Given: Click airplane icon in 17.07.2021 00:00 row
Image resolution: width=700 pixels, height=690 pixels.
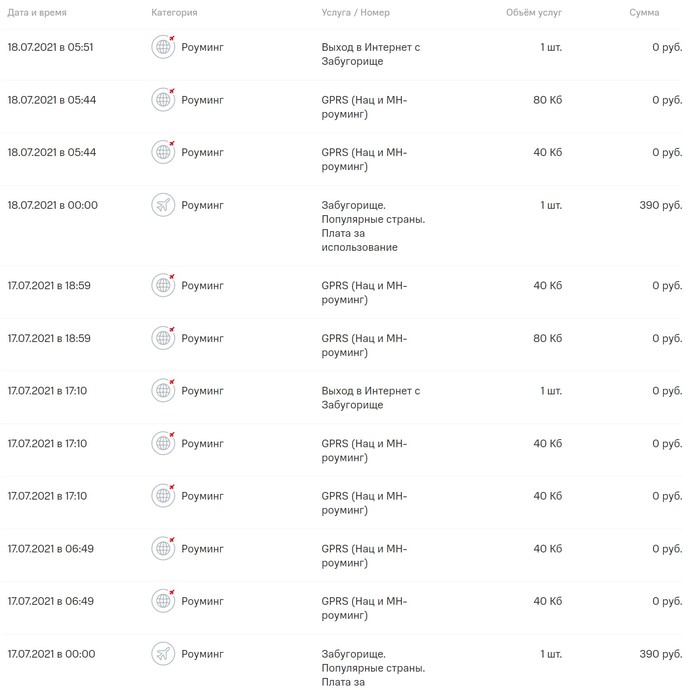Looking at the screenshot, I should [163, 654].
